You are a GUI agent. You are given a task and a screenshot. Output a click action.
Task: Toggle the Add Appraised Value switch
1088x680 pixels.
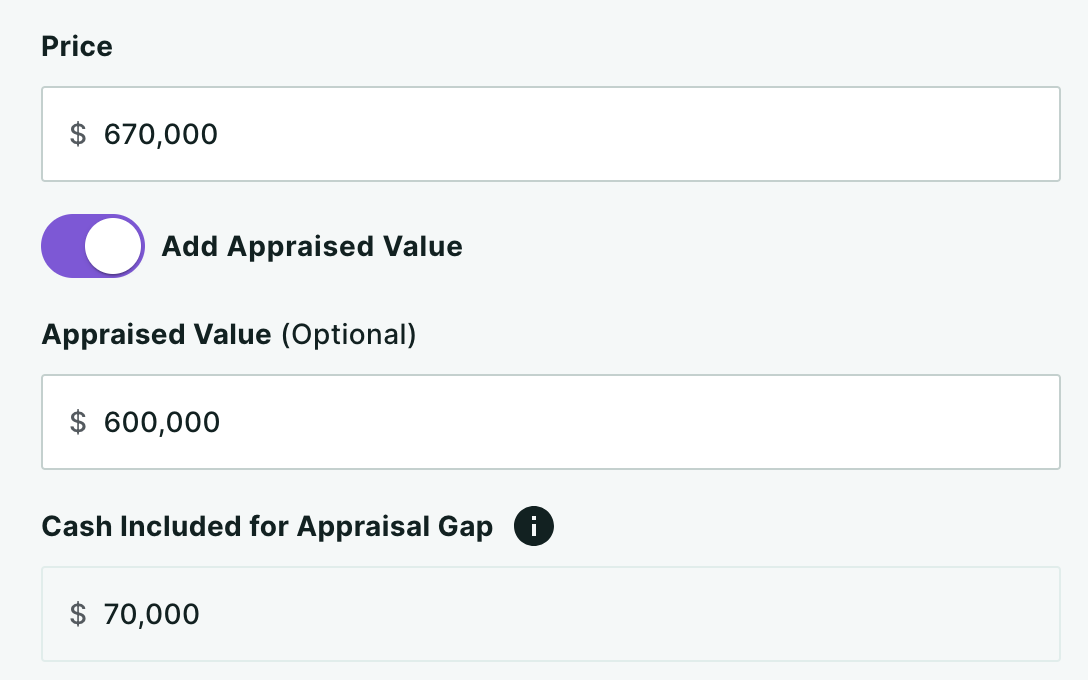pos(93,246)
